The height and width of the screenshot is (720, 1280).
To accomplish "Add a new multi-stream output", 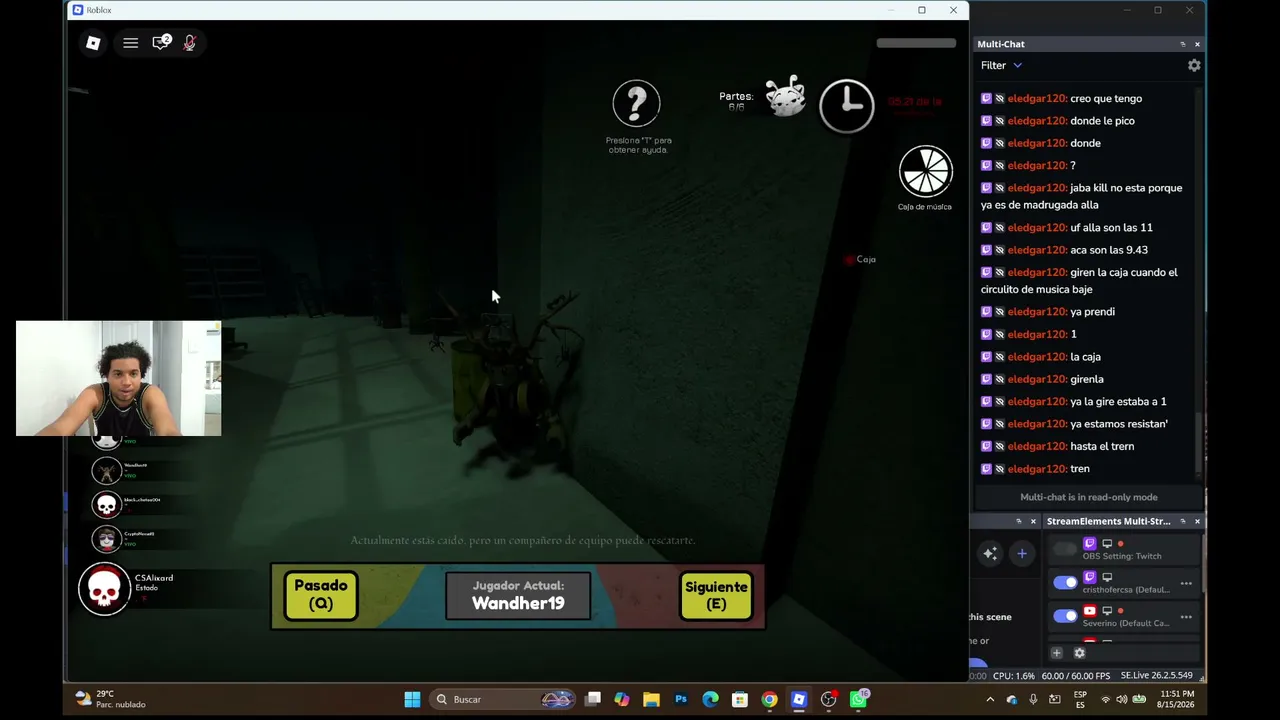I will 1057,653.
